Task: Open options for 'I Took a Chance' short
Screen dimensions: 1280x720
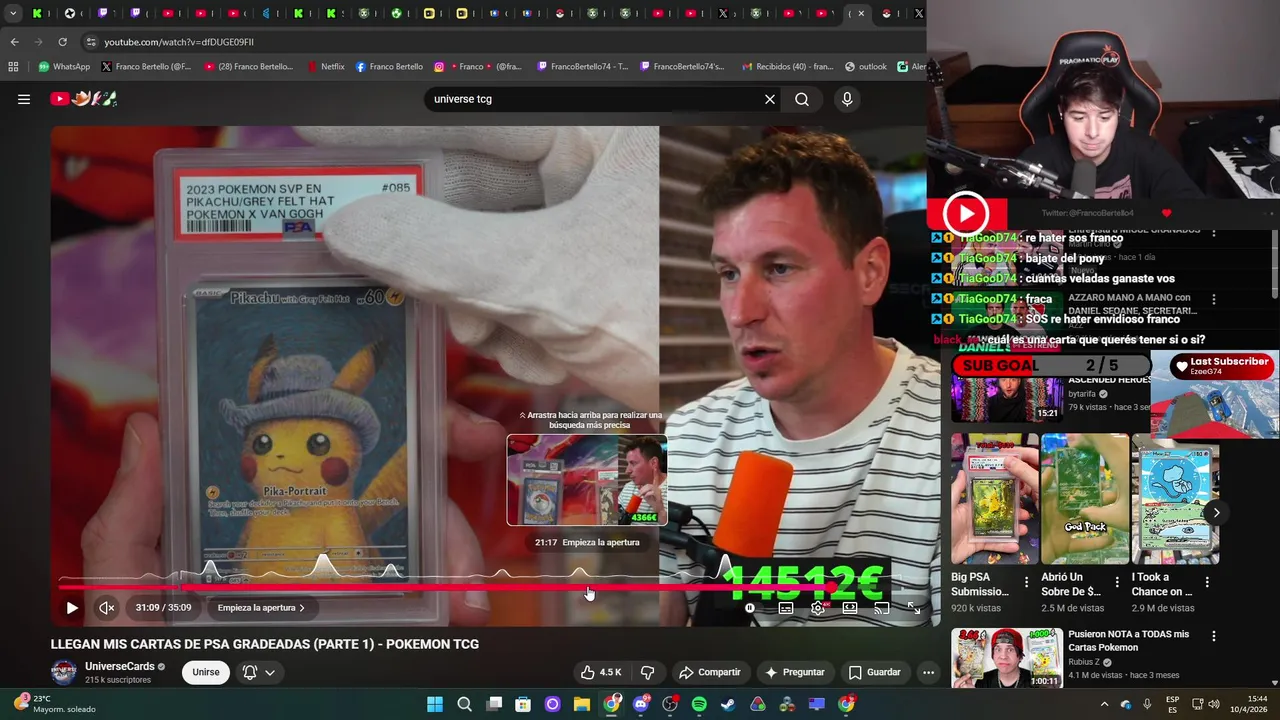Action: point(1207,582)
